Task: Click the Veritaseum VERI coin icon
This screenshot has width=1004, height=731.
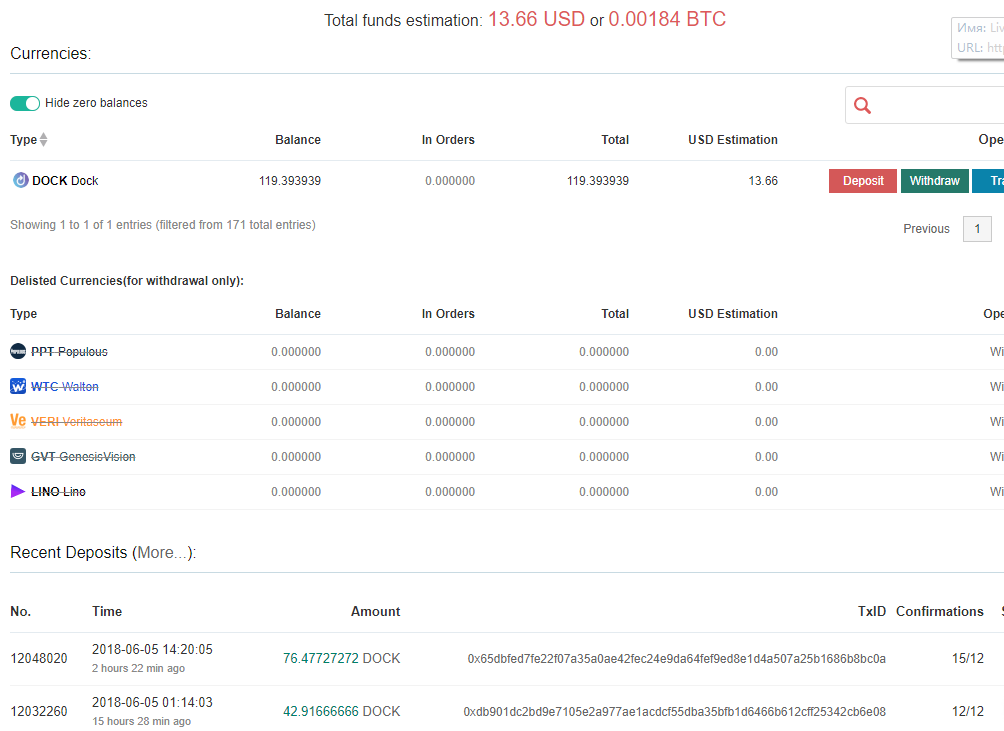Action: (x=18, y=421)
